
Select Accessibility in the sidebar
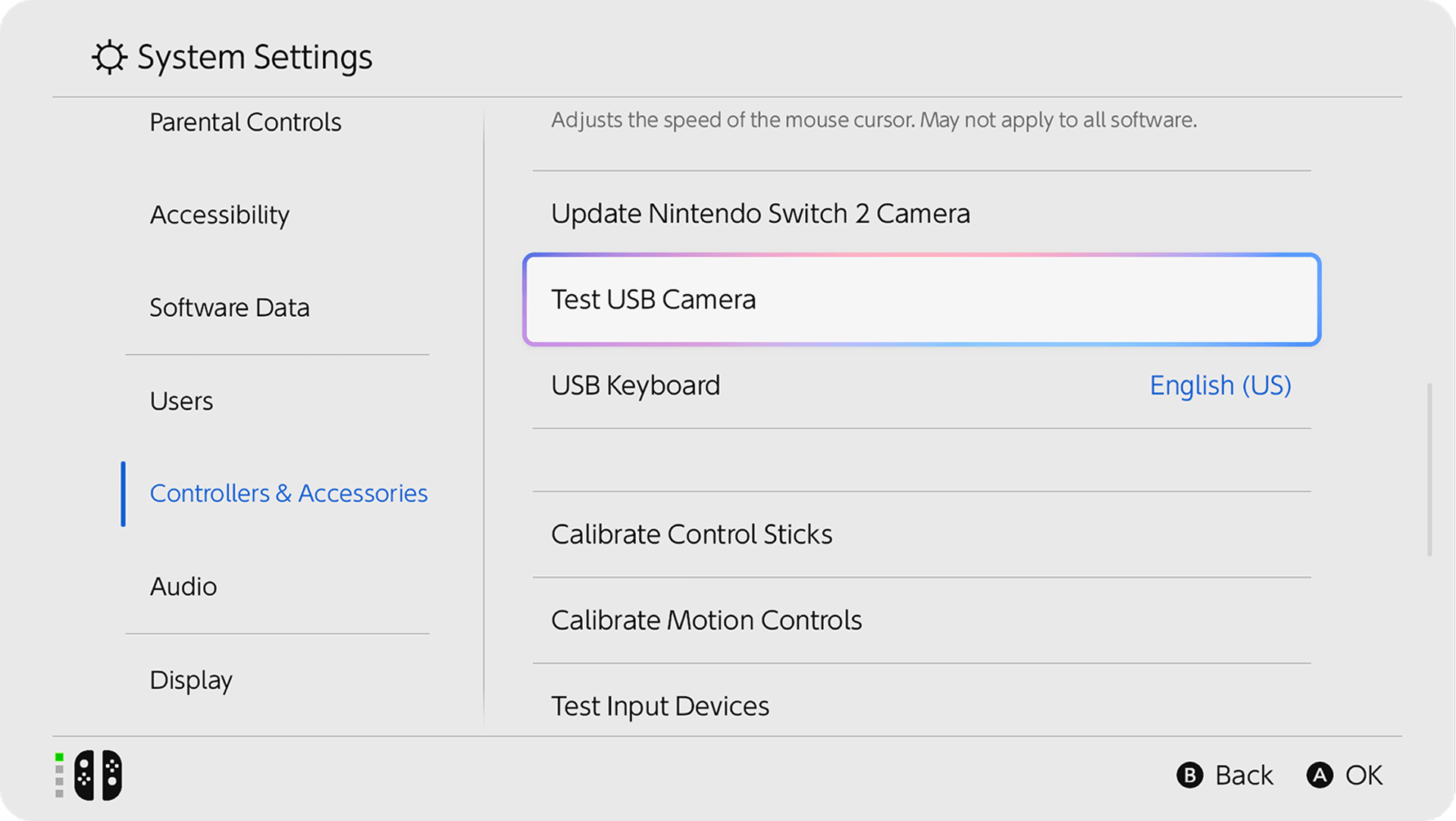coord(219,215)
